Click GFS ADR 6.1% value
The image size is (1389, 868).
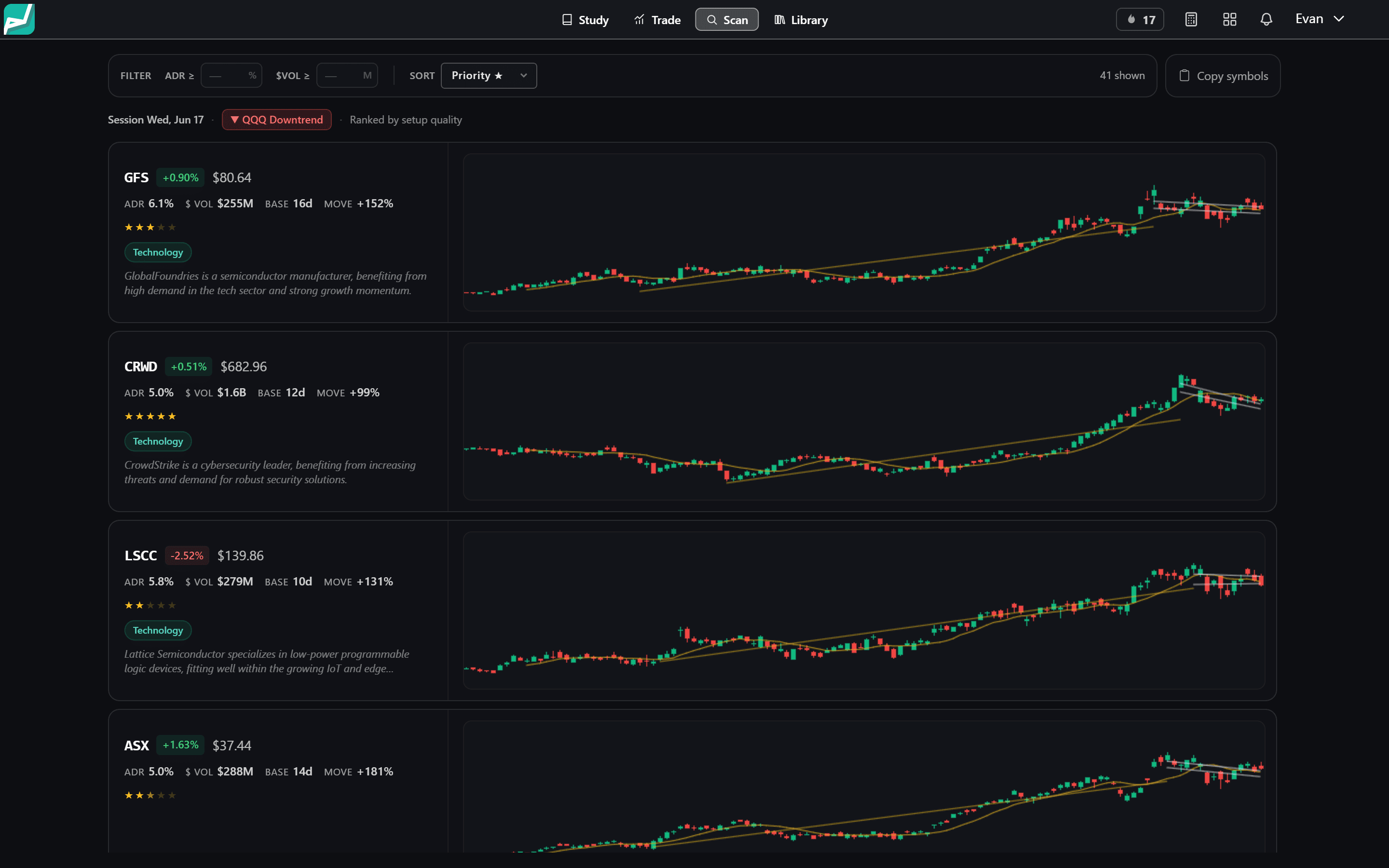point(161,203)
